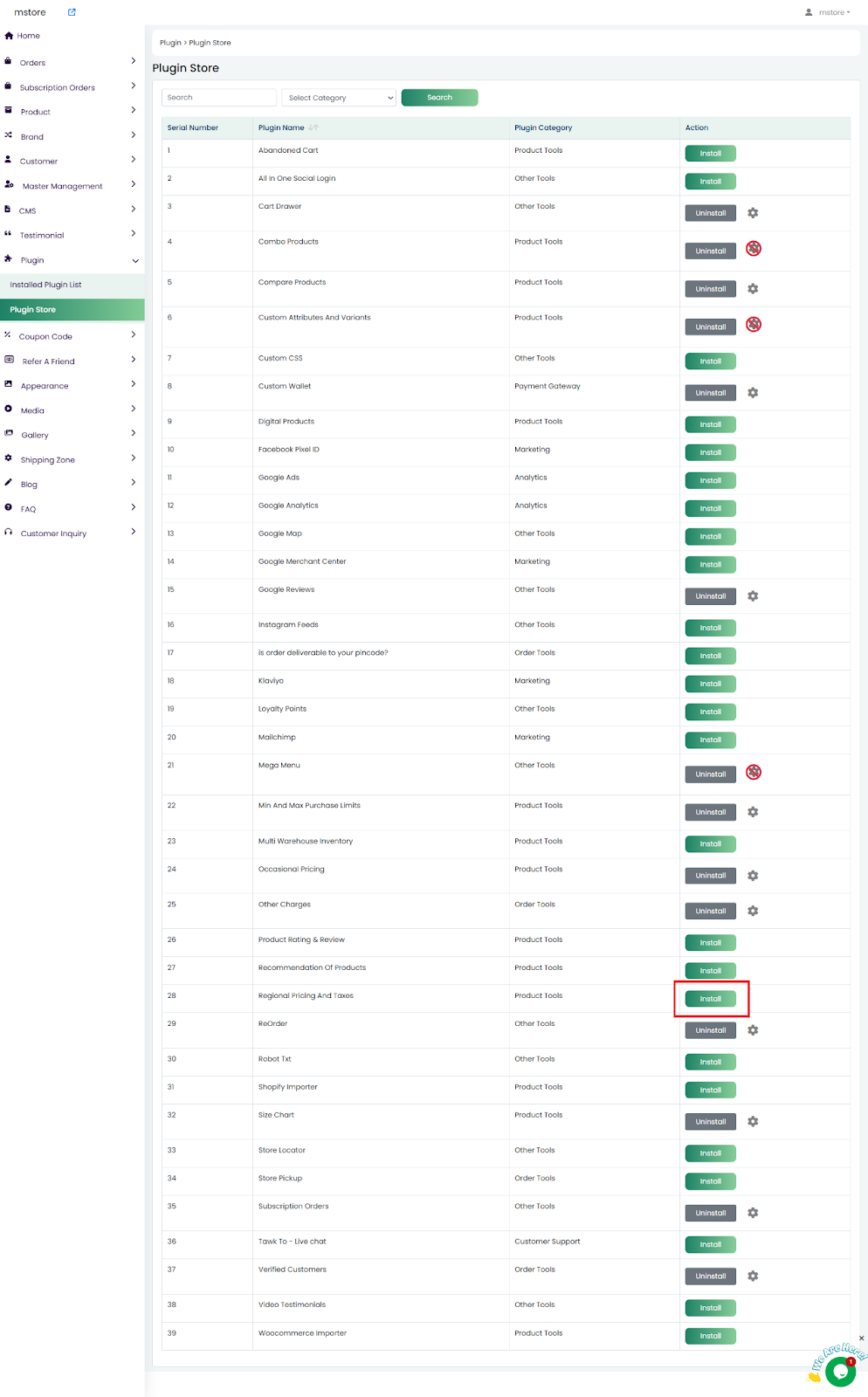Click the red disabled icon beside Mega Menu
868x1397 pixels.
[x=754, y=773]
